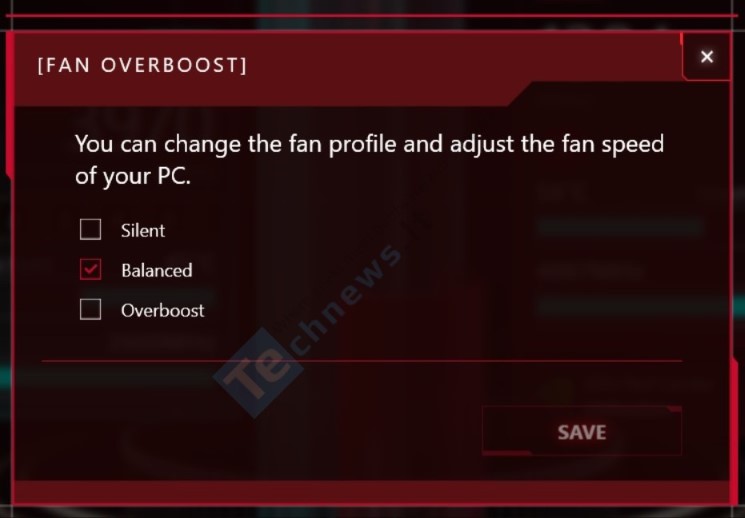
Task: Select the Overboost label text
Action: (162, 310)
